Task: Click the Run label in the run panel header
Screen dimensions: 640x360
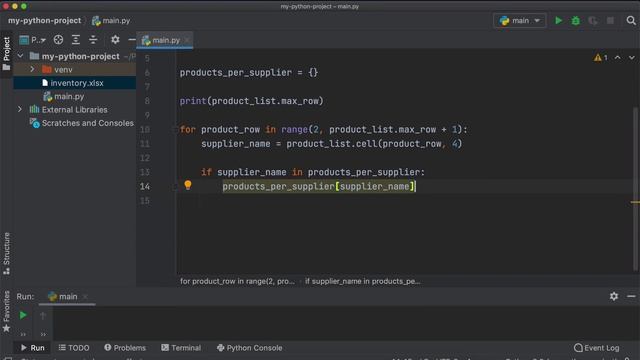Action: coord(25,297)
